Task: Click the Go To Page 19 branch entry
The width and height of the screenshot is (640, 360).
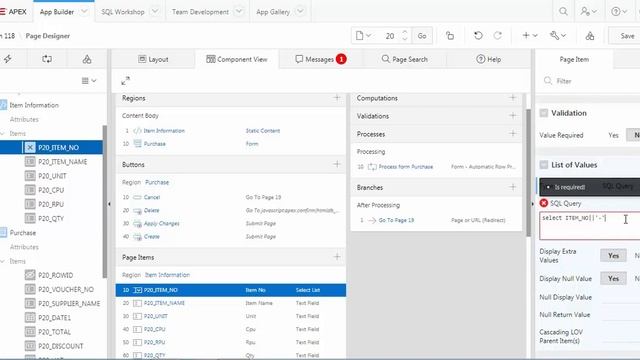Action: pyautogui.click(x=396, y=220)
